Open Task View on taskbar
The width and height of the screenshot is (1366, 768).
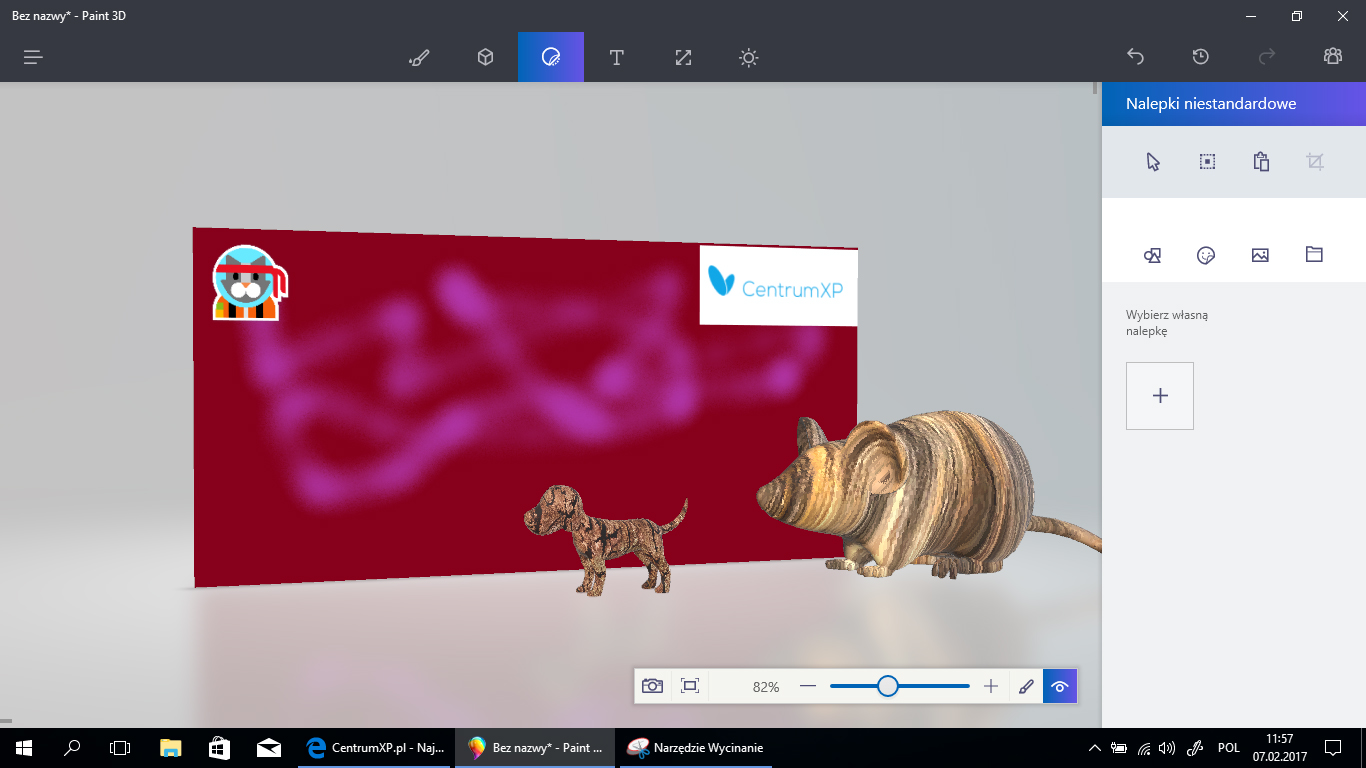click(x=120, y=747)
